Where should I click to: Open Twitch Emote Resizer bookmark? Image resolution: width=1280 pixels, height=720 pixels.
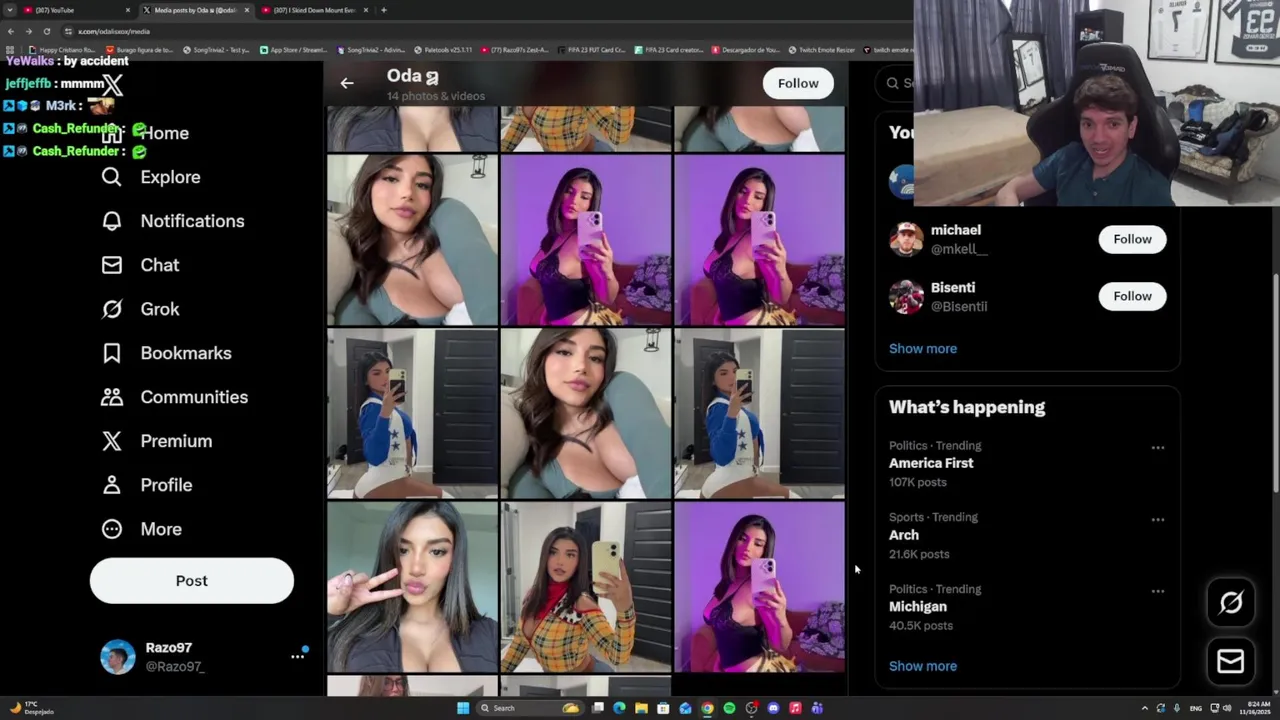pos(820,49)
